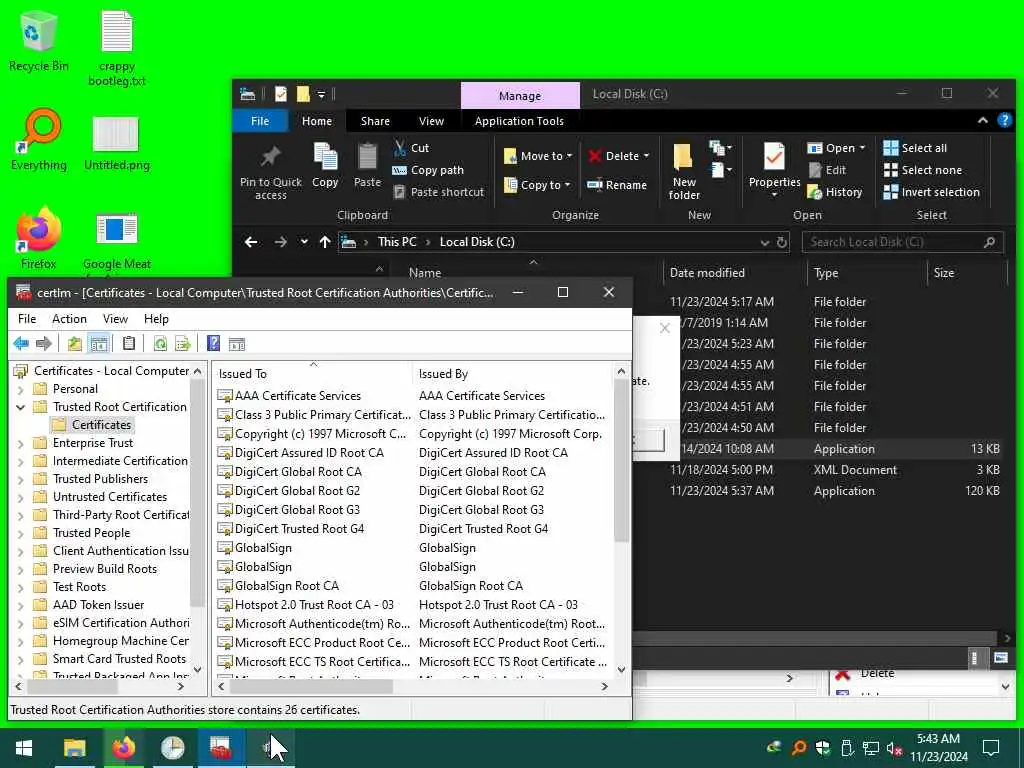
Task: Expand the address bar history dropdown
Action: (765, 243)
